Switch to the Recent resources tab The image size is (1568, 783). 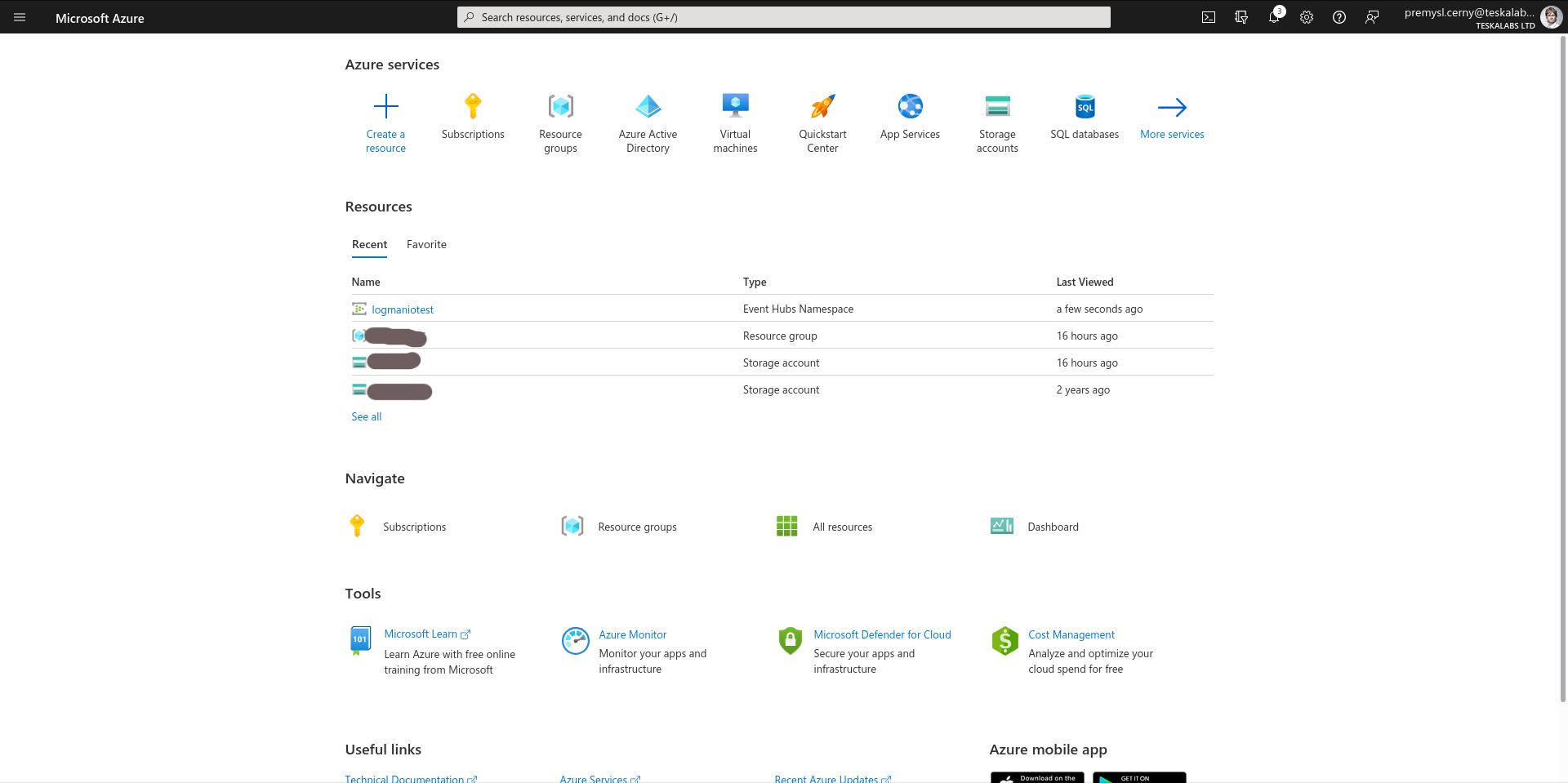point(369,245)
